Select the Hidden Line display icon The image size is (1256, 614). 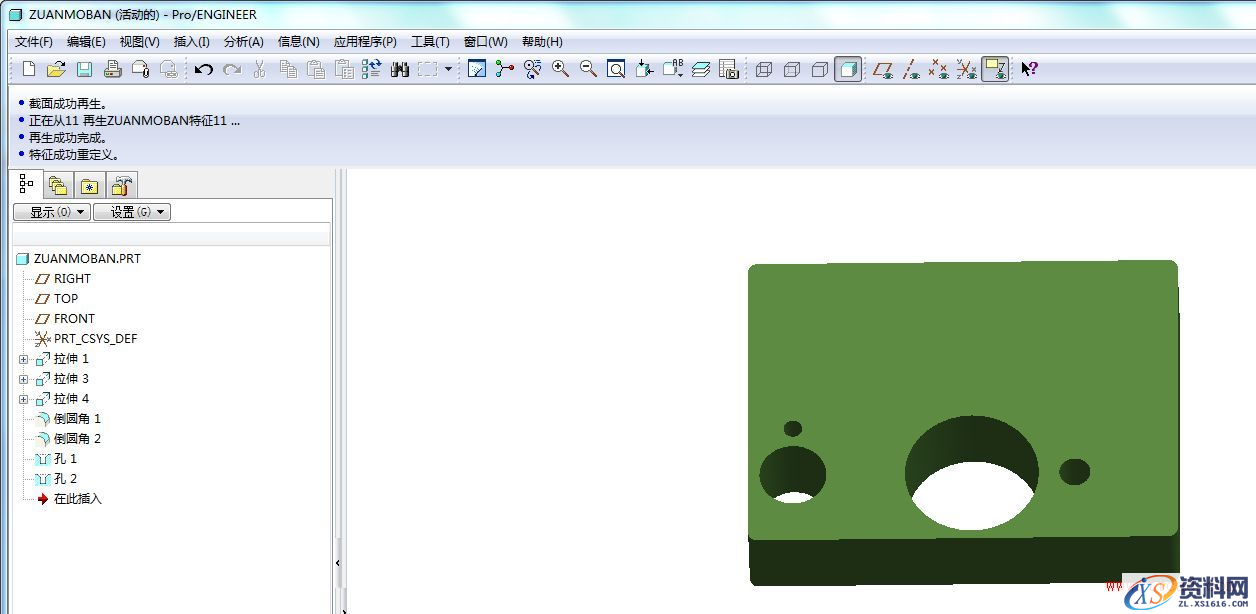792,69
